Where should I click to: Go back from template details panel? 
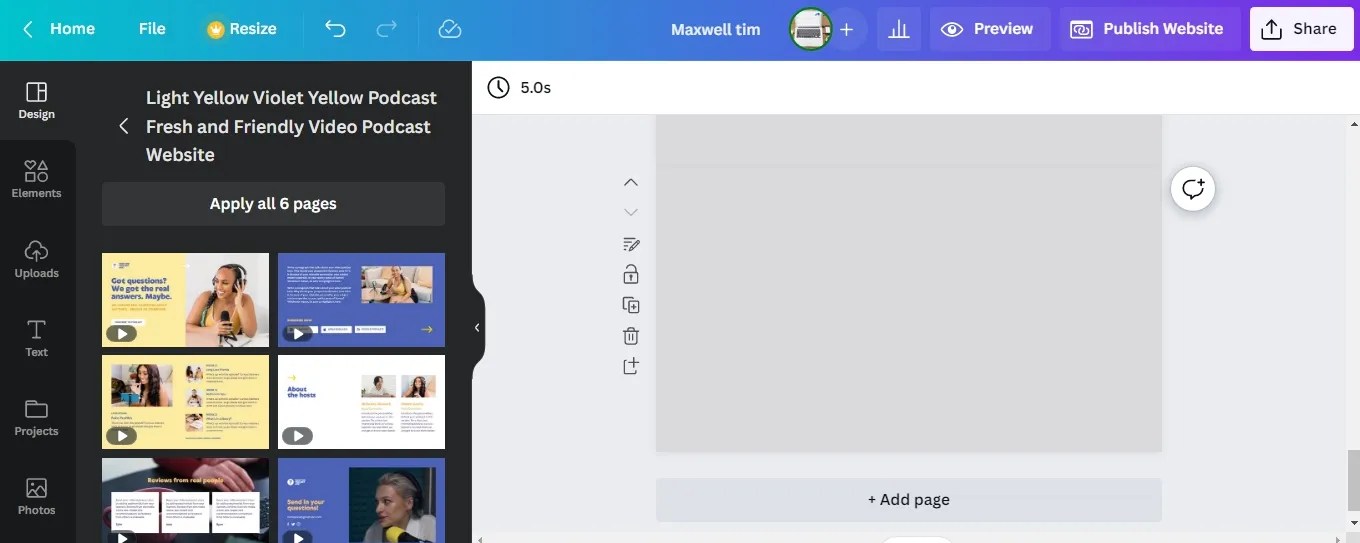[x=124, y=126]
